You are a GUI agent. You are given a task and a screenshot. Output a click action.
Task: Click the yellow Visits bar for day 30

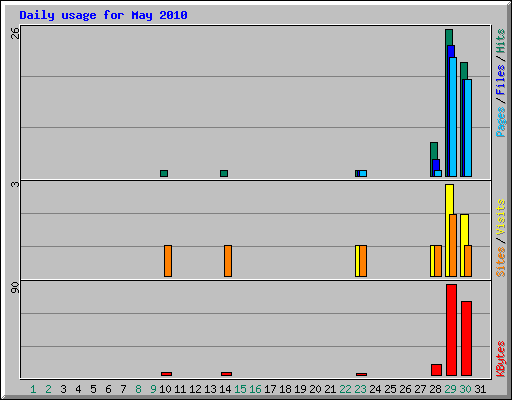(464, 229)
